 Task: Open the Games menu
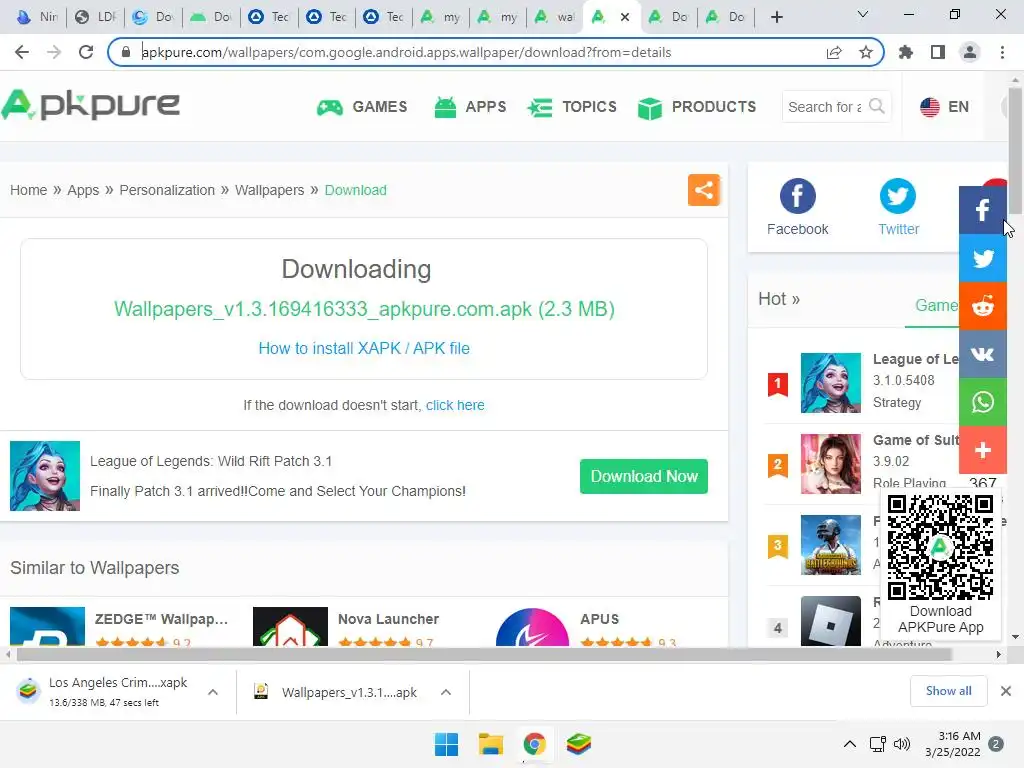tap(362, 106)
